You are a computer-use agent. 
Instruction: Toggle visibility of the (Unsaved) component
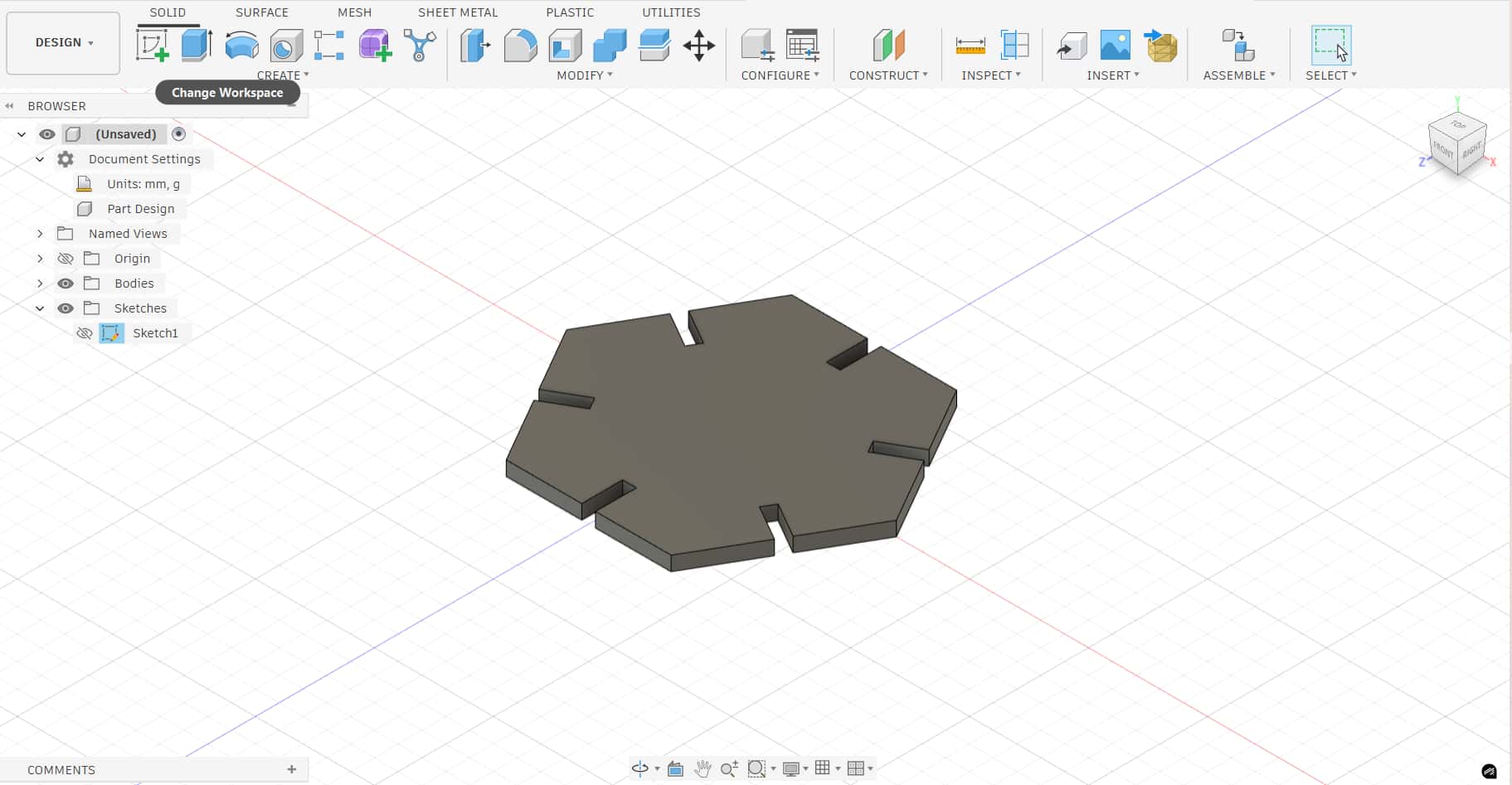pyautogui.click(x=47, y=134)
